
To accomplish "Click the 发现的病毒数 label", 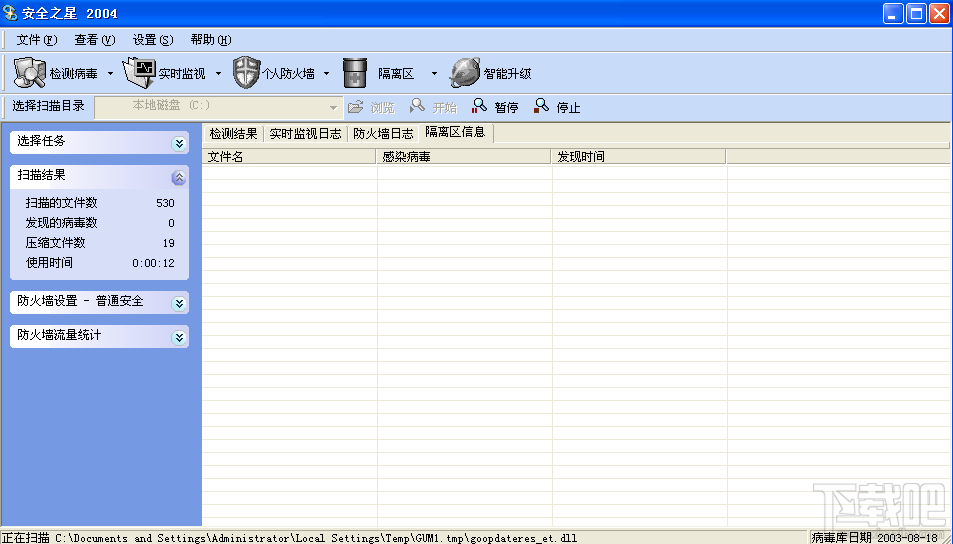I will (61, 223).
